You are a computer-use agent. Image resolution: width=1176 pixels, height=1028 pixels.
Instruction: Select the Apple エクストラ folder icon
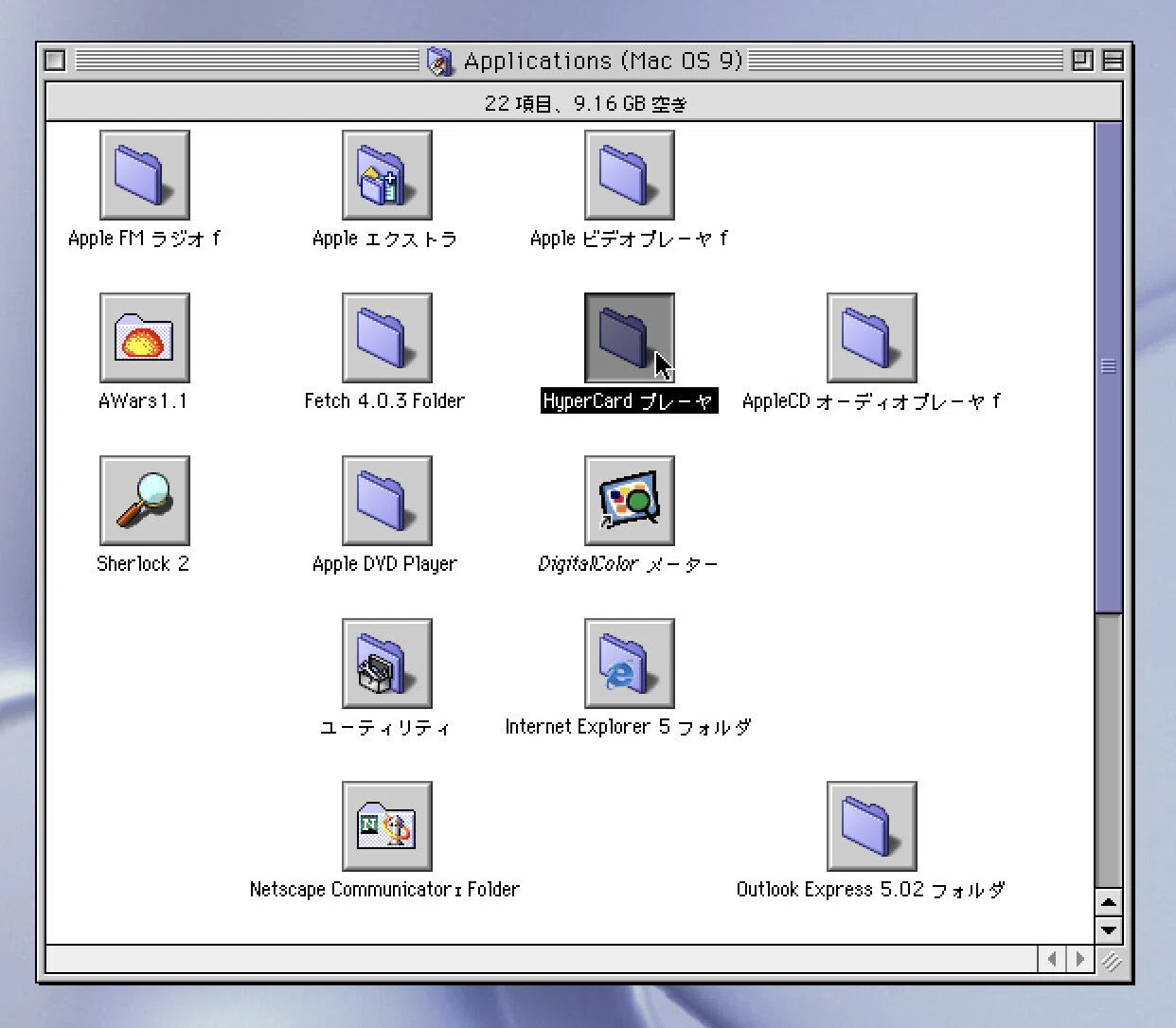point(387,175)
